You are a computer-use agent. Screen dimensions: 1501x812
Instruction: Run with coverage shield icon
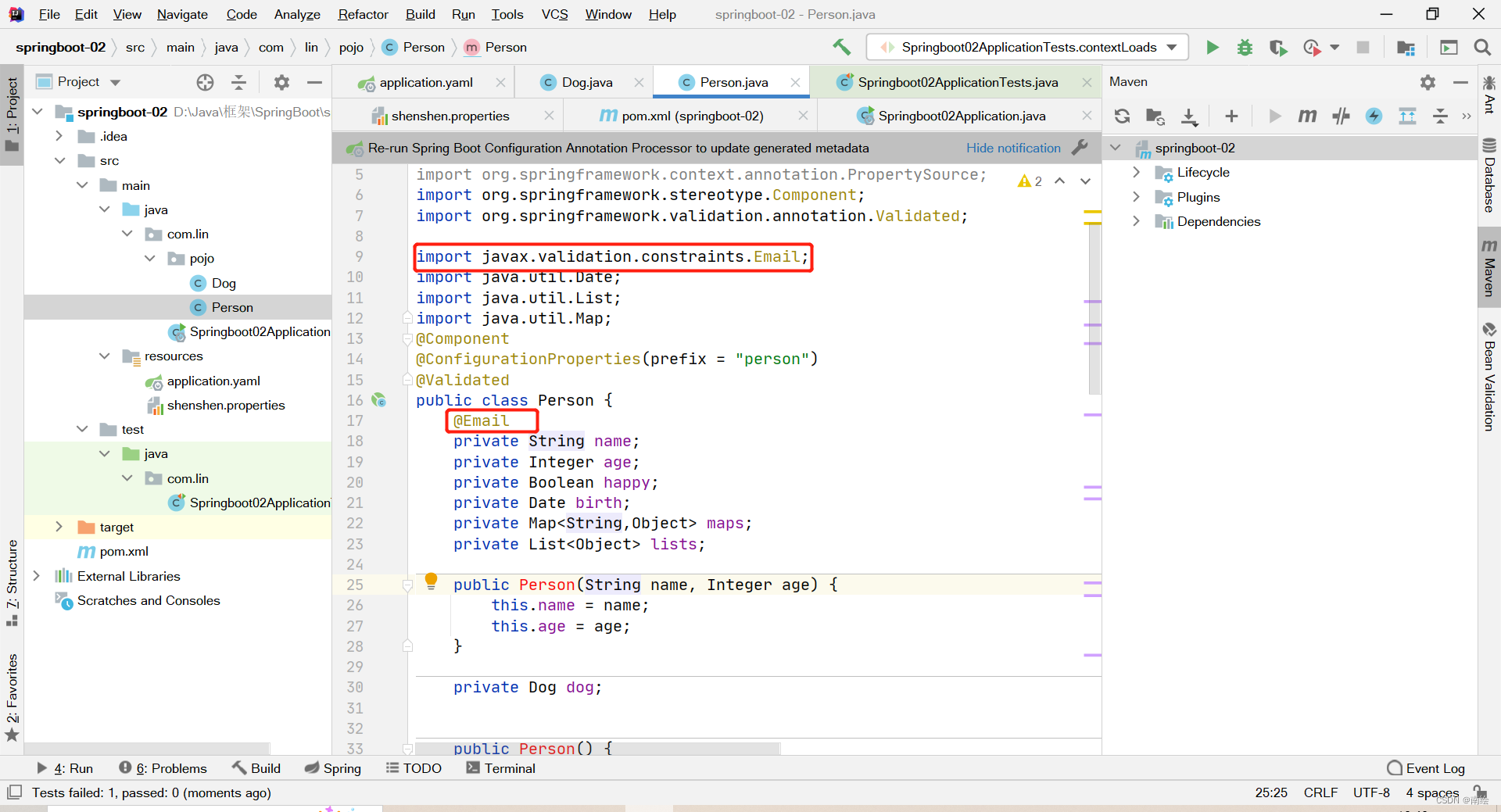[1278, 48]
